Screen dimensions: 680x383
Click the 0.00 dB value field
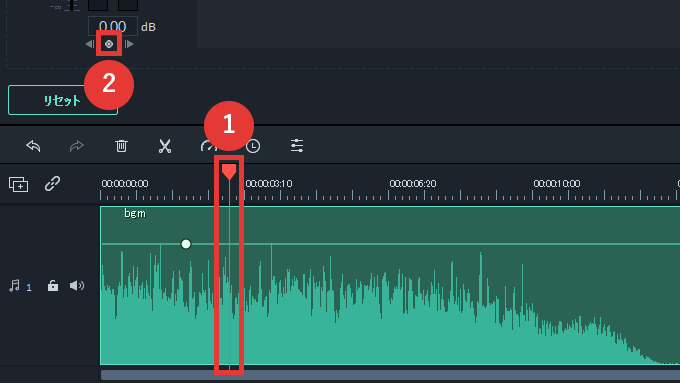pos(113,26)
